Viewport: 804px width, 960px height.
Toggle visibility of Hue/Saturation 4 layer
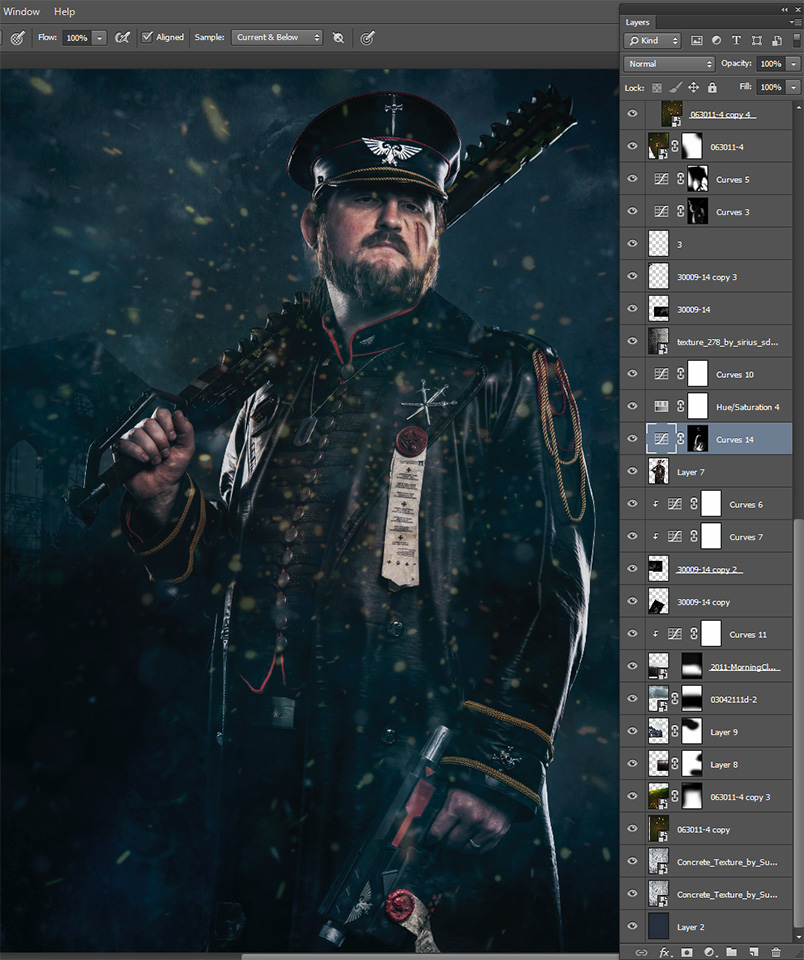pyautogui.click(x=633, y=406)
